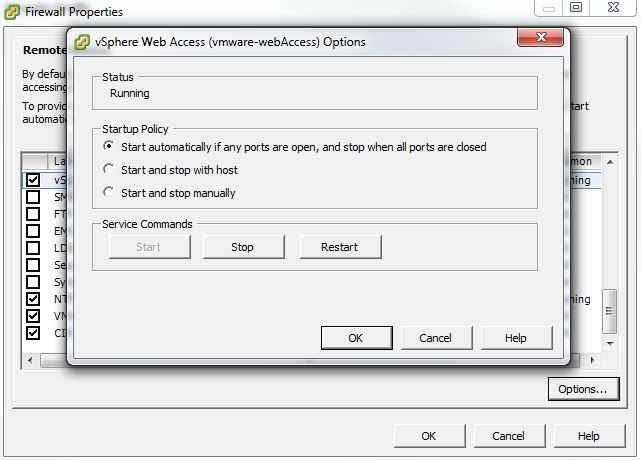Screen dimensions: 641x461
Task: Click the vertical scrollbar down arrow in Firewall list
Action: pos(610,344)
